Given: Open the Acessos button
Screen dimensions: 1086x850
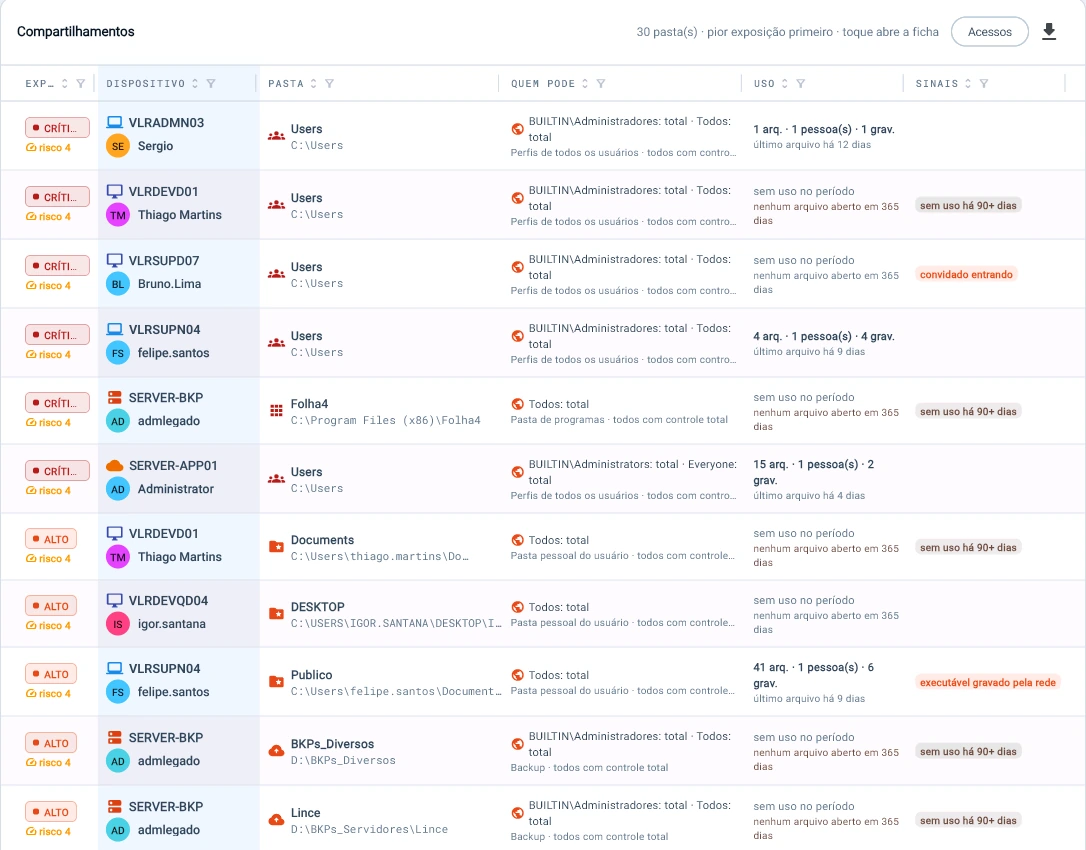Looking at the screenshot, I should click(989, 32).
